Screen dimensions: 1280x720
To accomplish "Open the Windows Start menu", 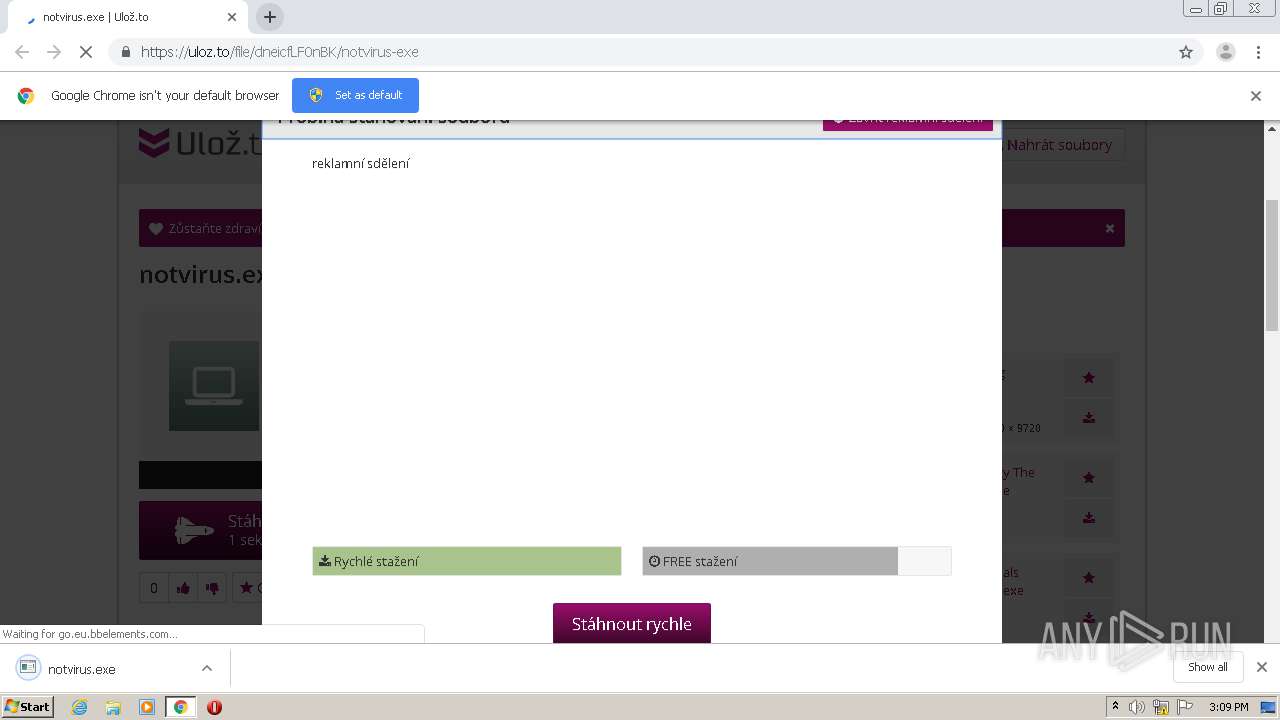I will pos(27,706).
